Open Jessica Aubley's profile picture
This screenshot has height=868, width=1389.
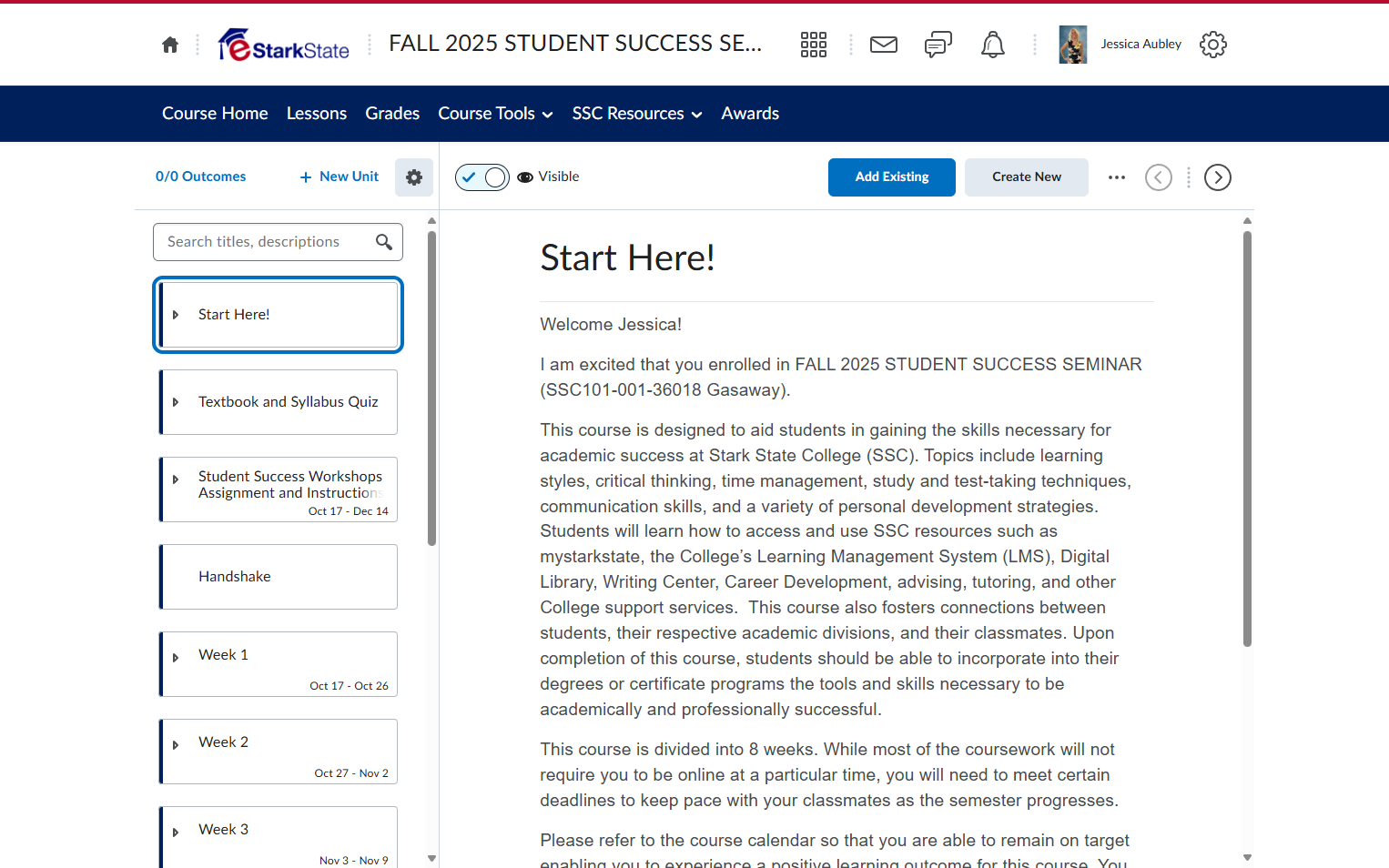pos(1073,45)
